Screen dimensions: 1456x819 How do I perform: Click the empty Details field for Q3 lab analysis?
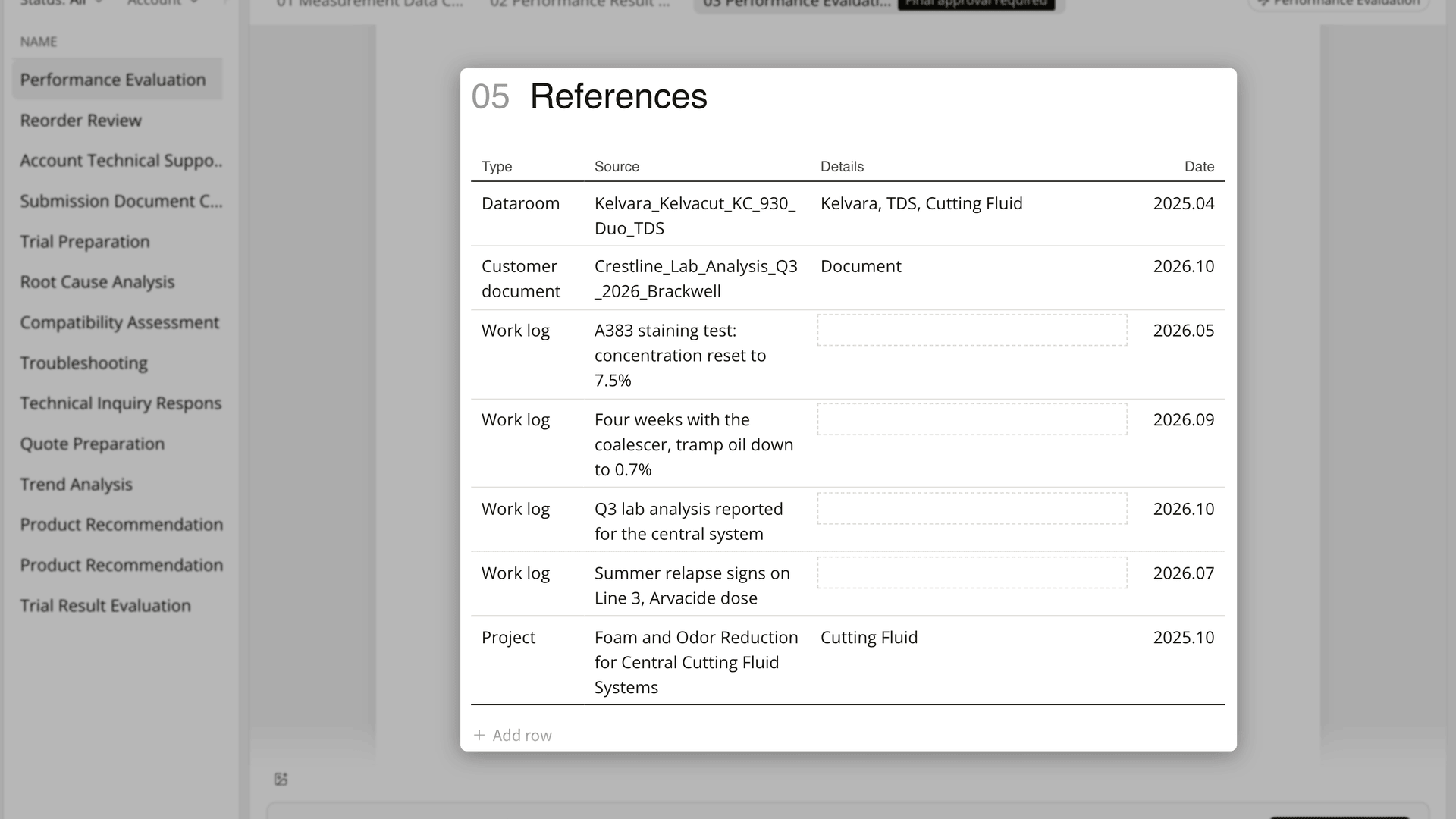[972, 509]
